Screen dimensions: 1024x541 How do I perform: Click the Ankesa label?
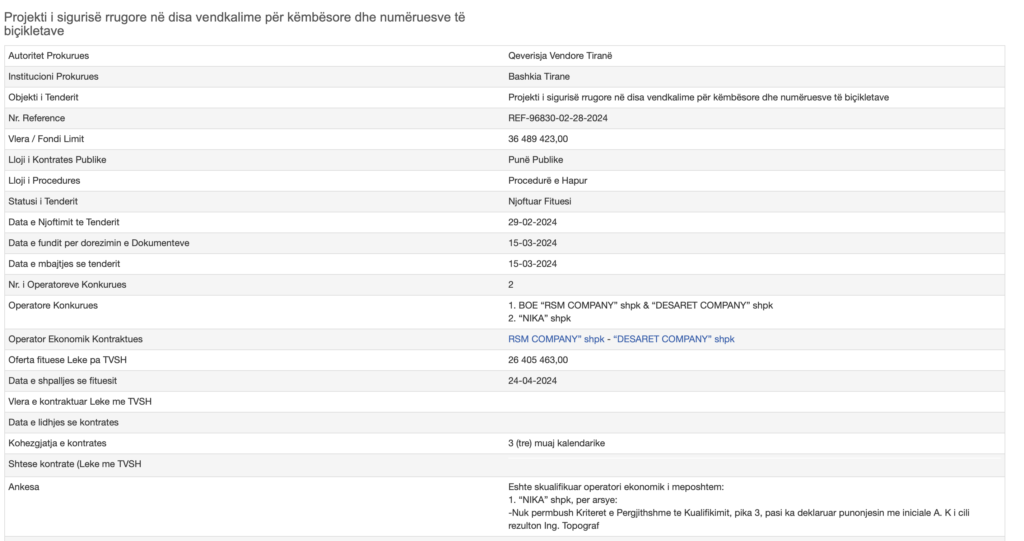click(24, 488)
